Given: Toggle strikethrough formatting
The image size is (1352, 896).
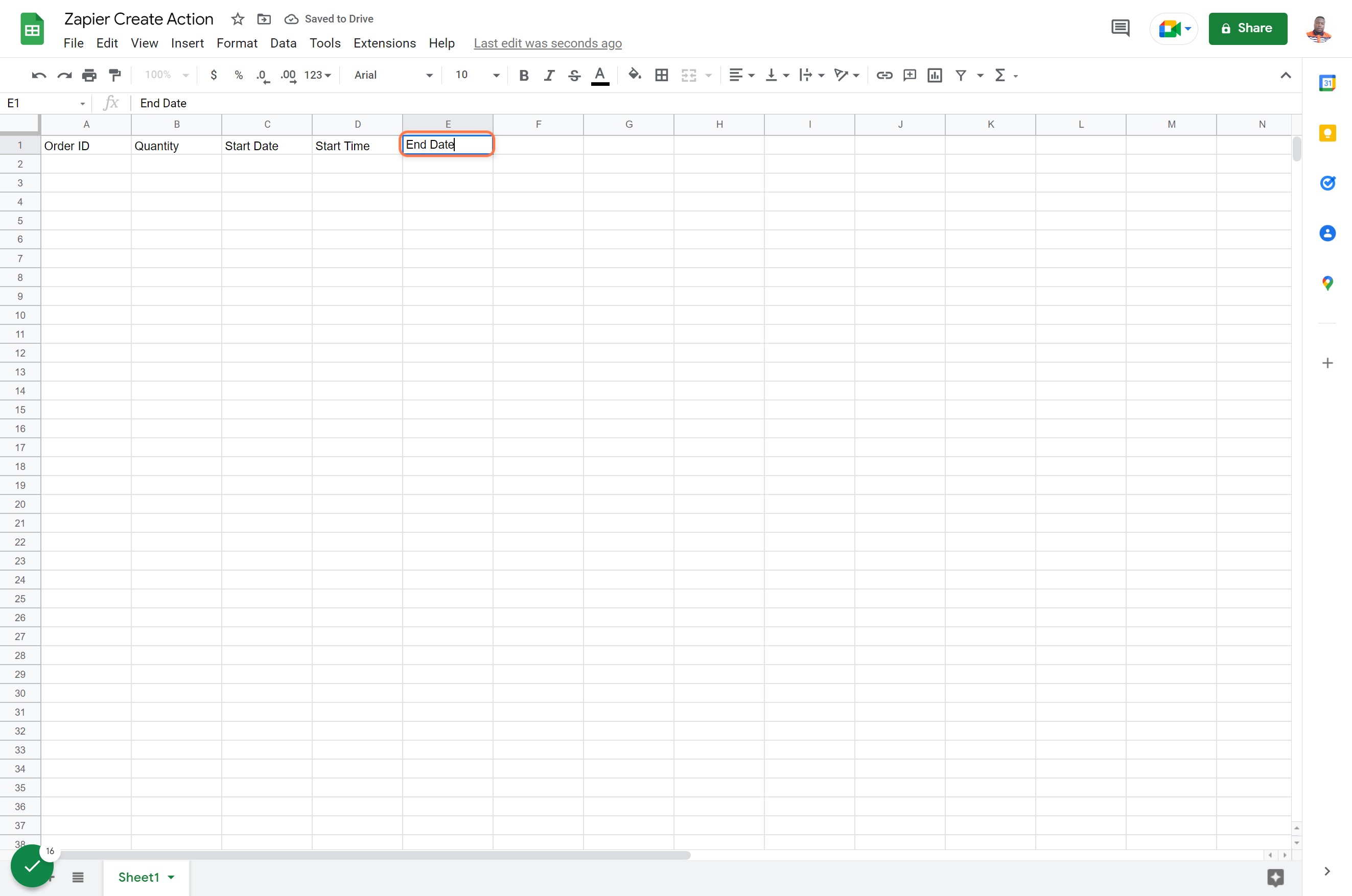Looking at the screenshot, I should [x=574, y=75].
